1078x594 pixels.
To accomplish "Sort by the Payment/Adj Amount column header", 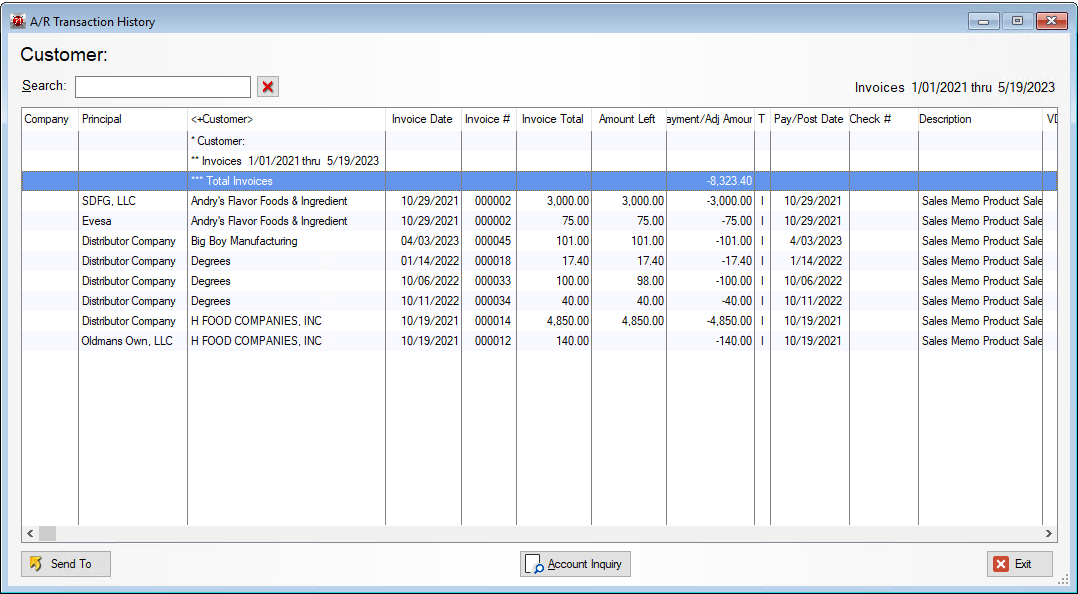I will [710, 119].
